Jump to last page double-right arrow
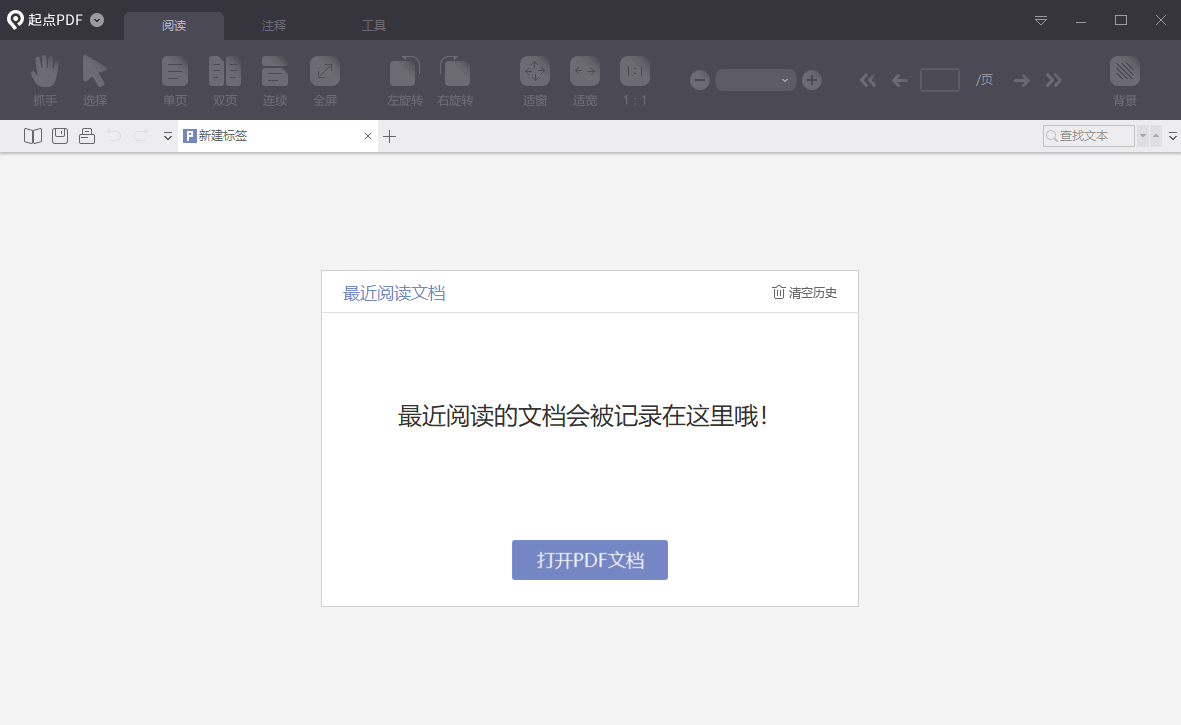The image size is (1181, 725). 1054,80
